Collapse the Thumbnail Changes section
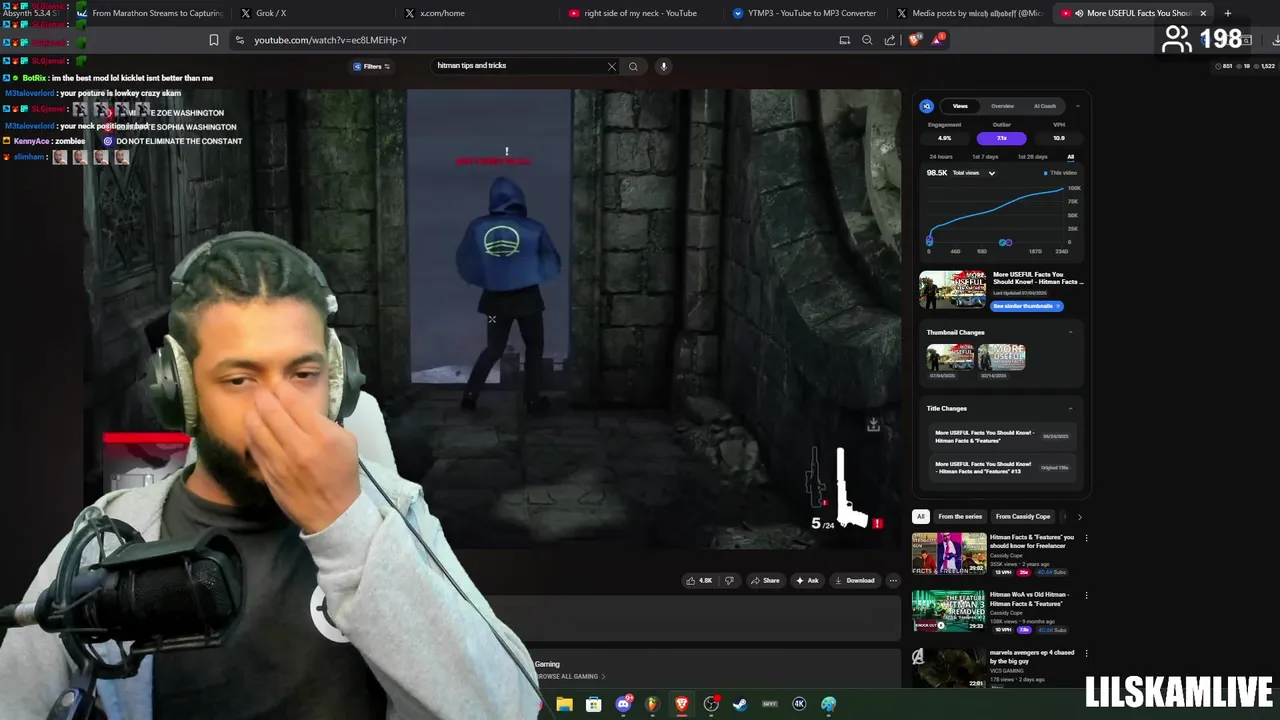 point(1071,332)
